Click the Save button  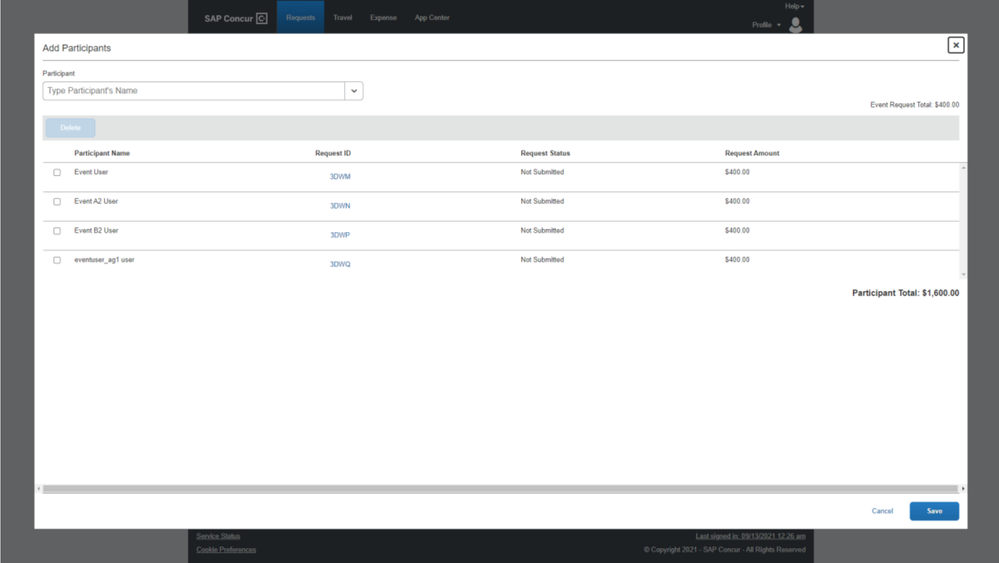pyautogui.click(x=934, y=511)
